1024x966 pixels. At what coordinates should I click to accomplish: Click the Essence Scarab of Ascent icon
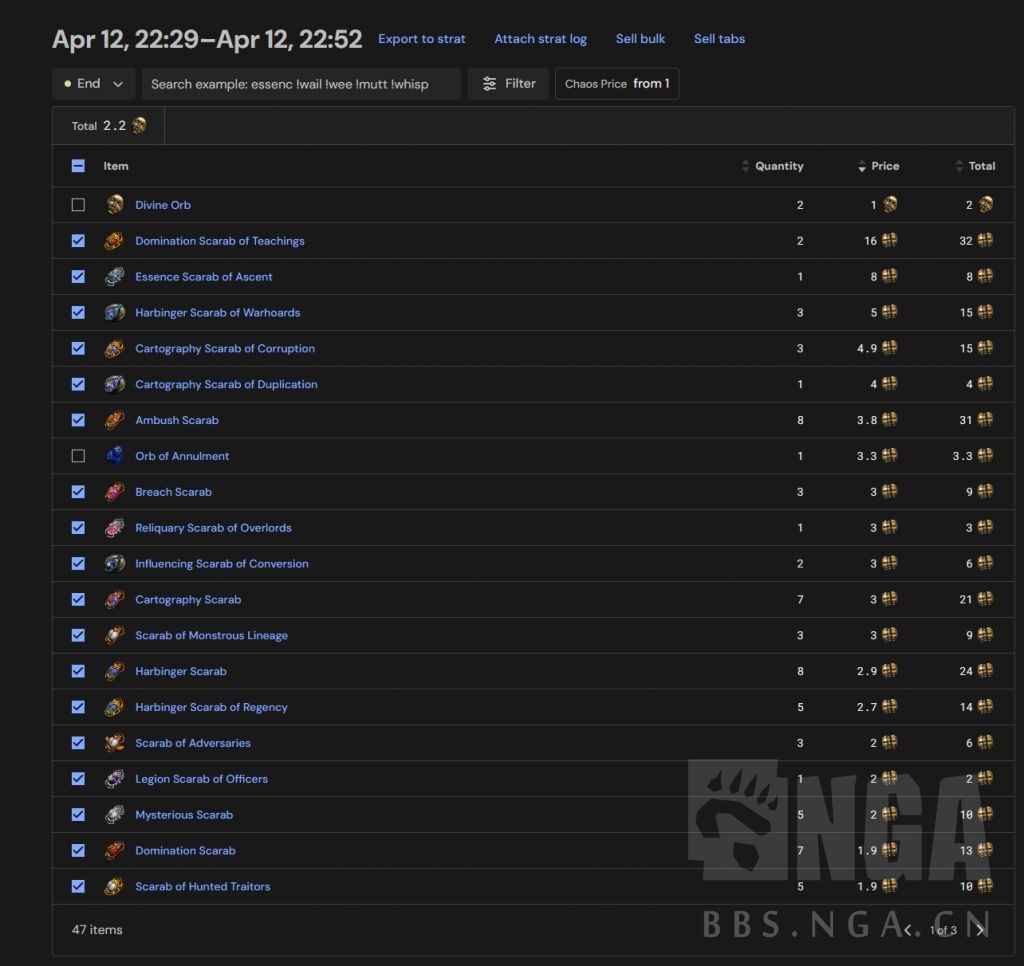pyautogui.click(x=115, y=277)
